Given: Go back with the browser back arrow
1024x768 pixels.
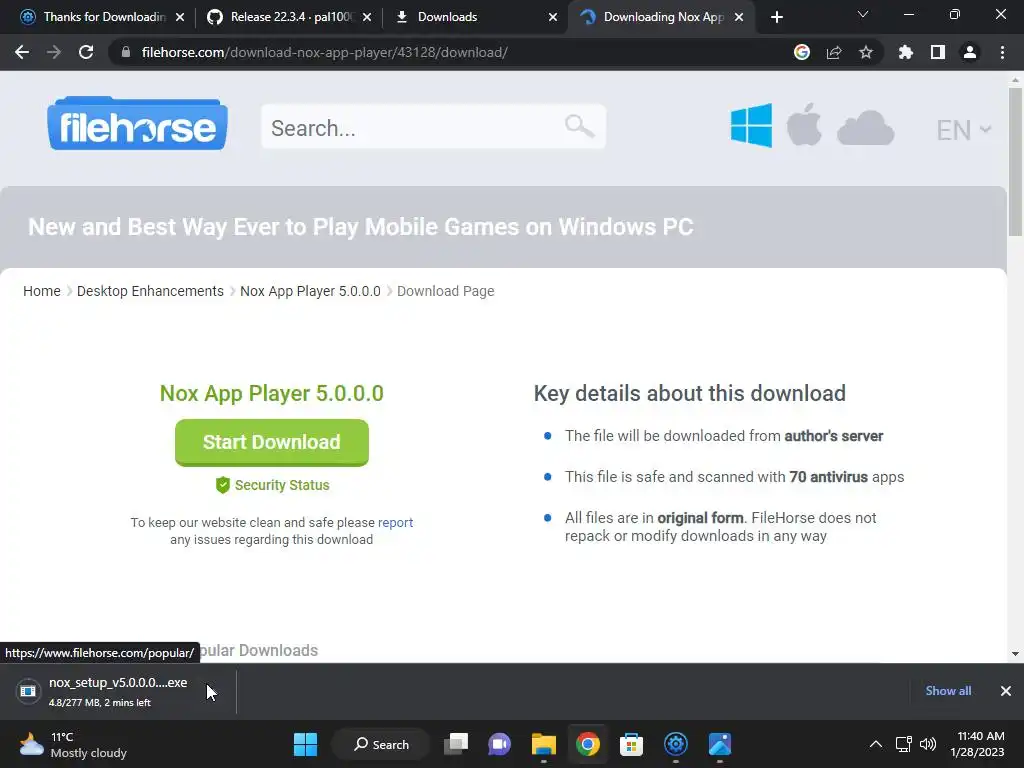Looking at the screenshot, I should pyautogui.click(x=22, y=52).
